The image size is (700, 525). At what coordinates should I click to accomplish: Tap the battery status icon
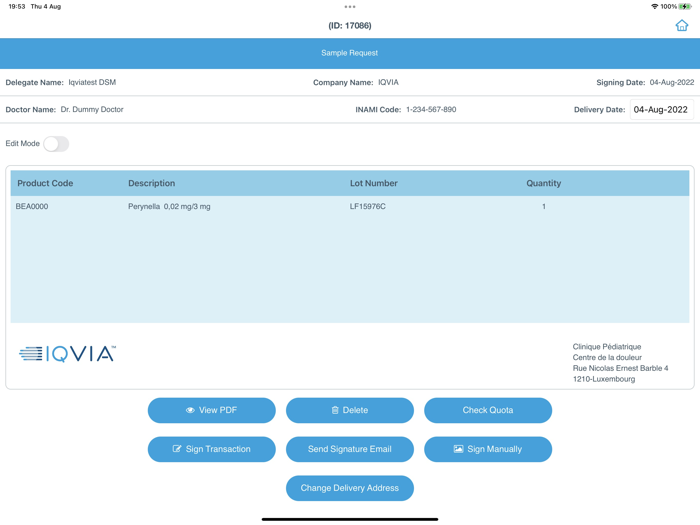pyautogui.click(x=685, y=7)
